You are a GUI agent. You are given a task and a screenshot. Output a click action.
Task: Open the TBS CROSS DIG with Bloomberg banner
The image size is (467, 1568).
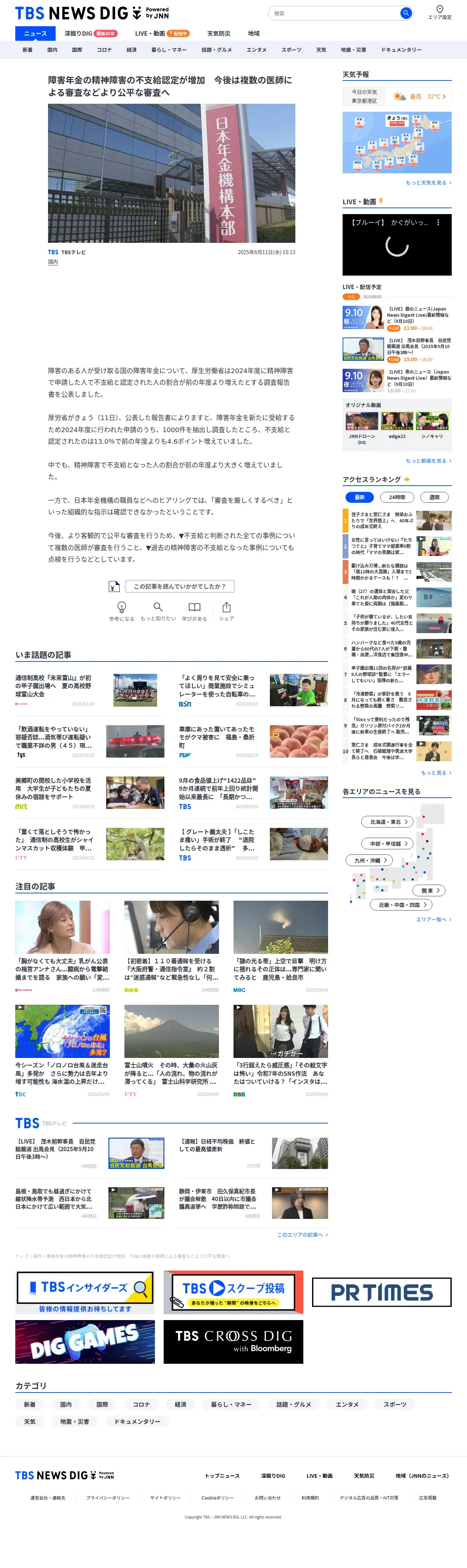point(233,1342)
